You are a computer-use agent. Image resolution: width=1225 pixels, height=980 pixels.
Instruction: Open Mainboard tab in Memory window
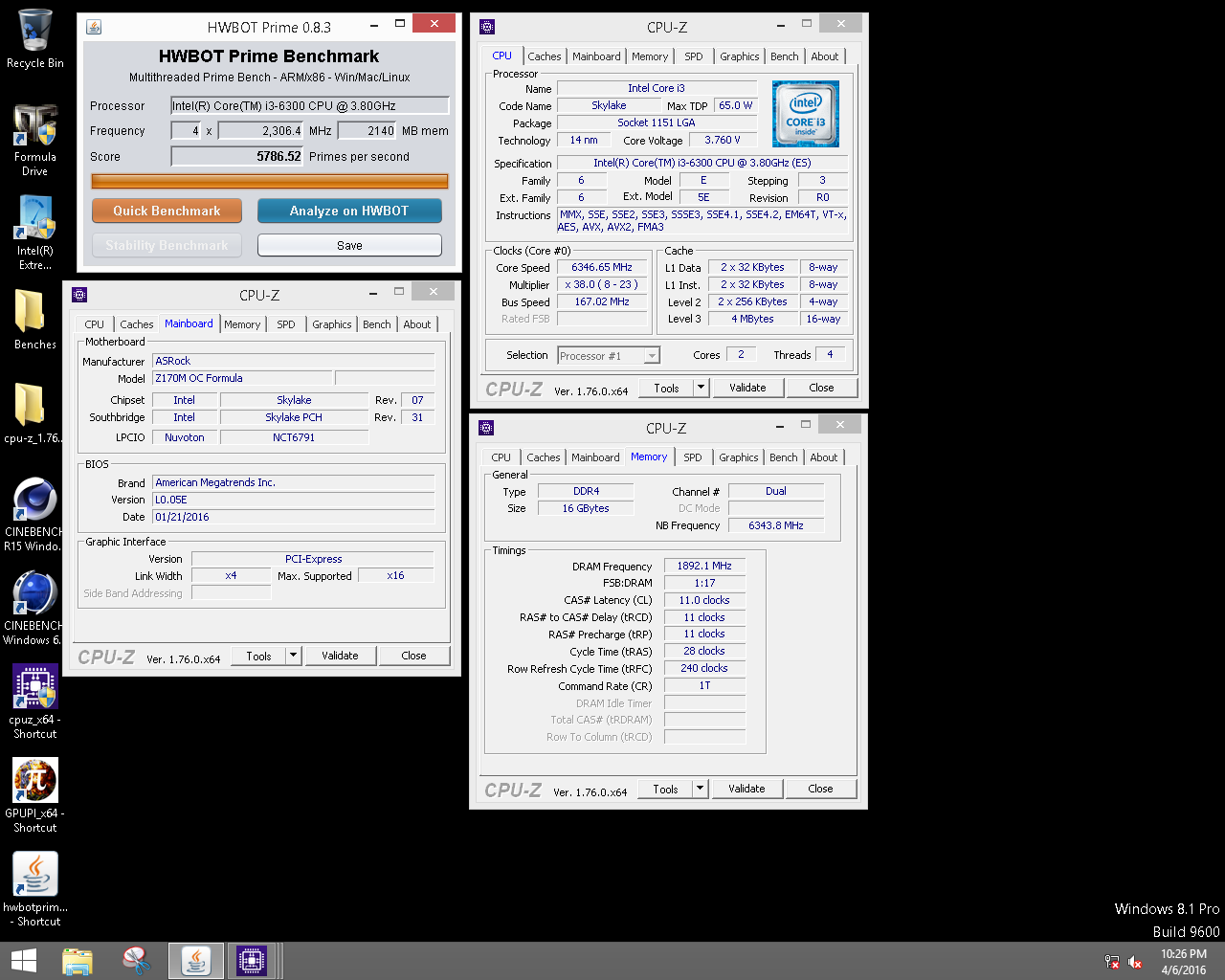[595, 457]
